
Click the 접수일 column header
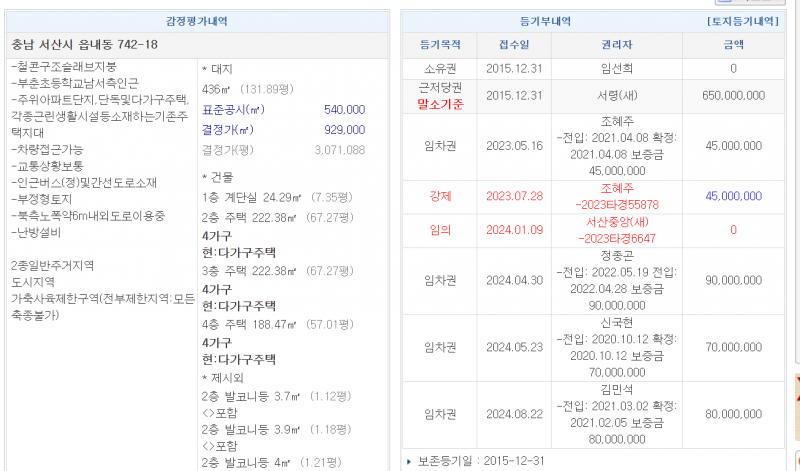click(x=514, y=44)
